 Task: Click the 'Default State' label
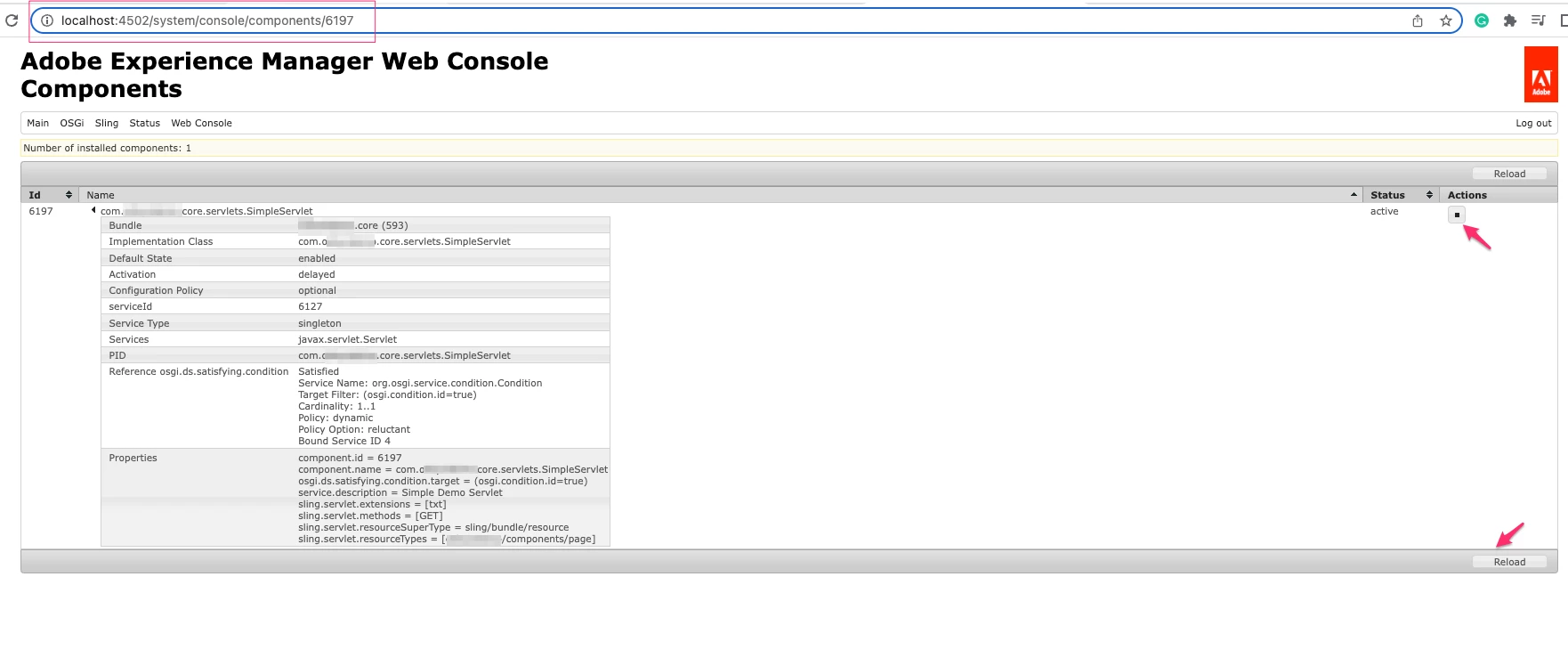[141, 258]
